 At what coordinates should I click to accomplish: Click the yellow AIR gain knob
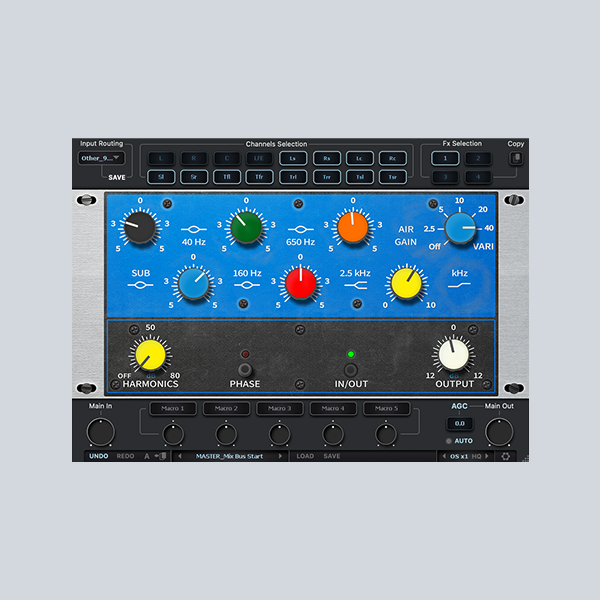(x=406, y=284)
